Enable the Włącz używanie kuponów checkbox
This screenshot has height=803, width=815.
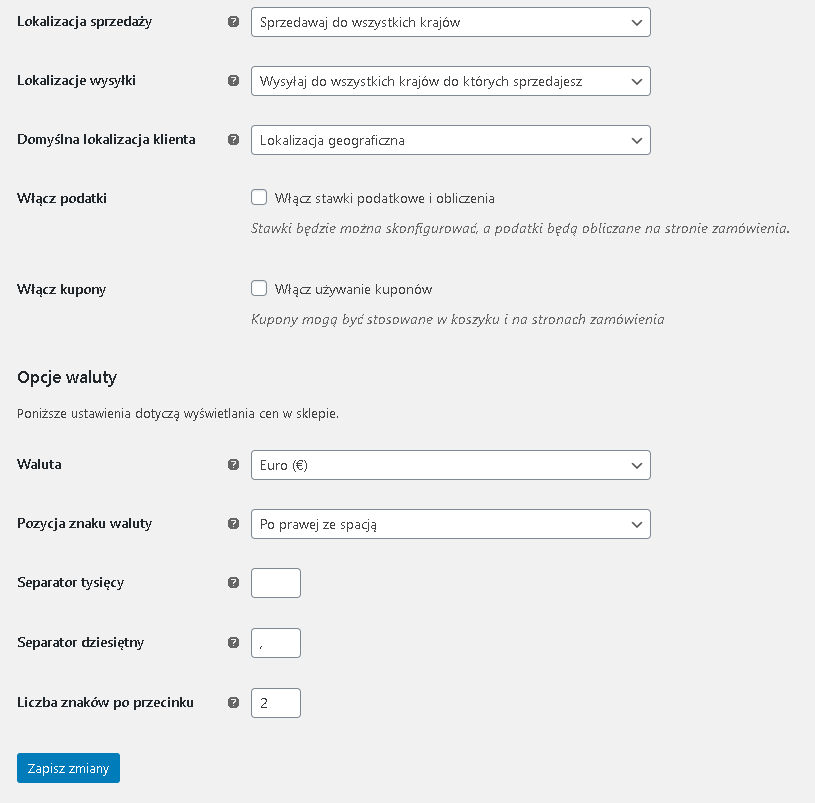tap(259, 288)
